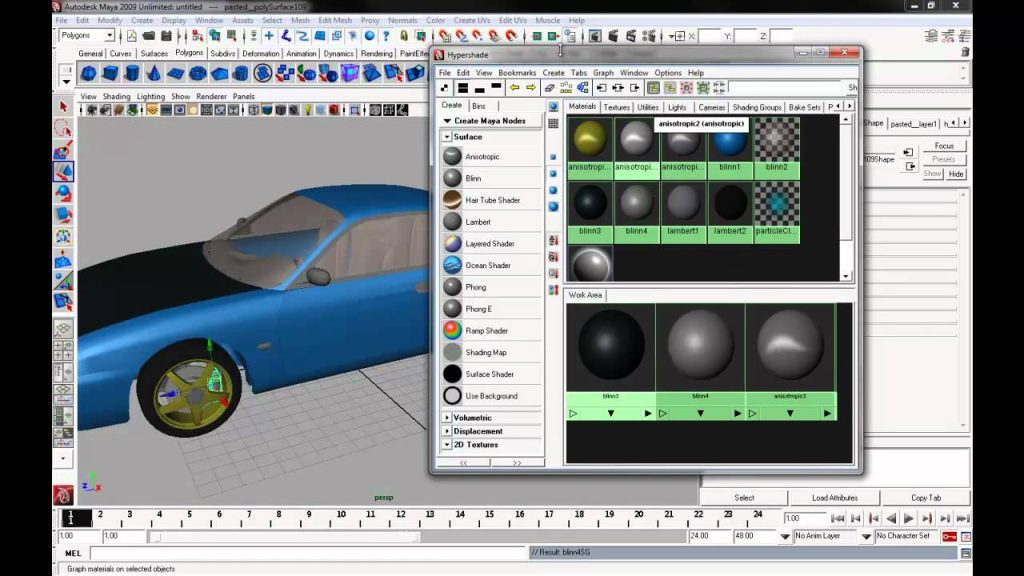Collapse the Surface node category
The width and height of the screenshot is (1024, 576).
447,137
